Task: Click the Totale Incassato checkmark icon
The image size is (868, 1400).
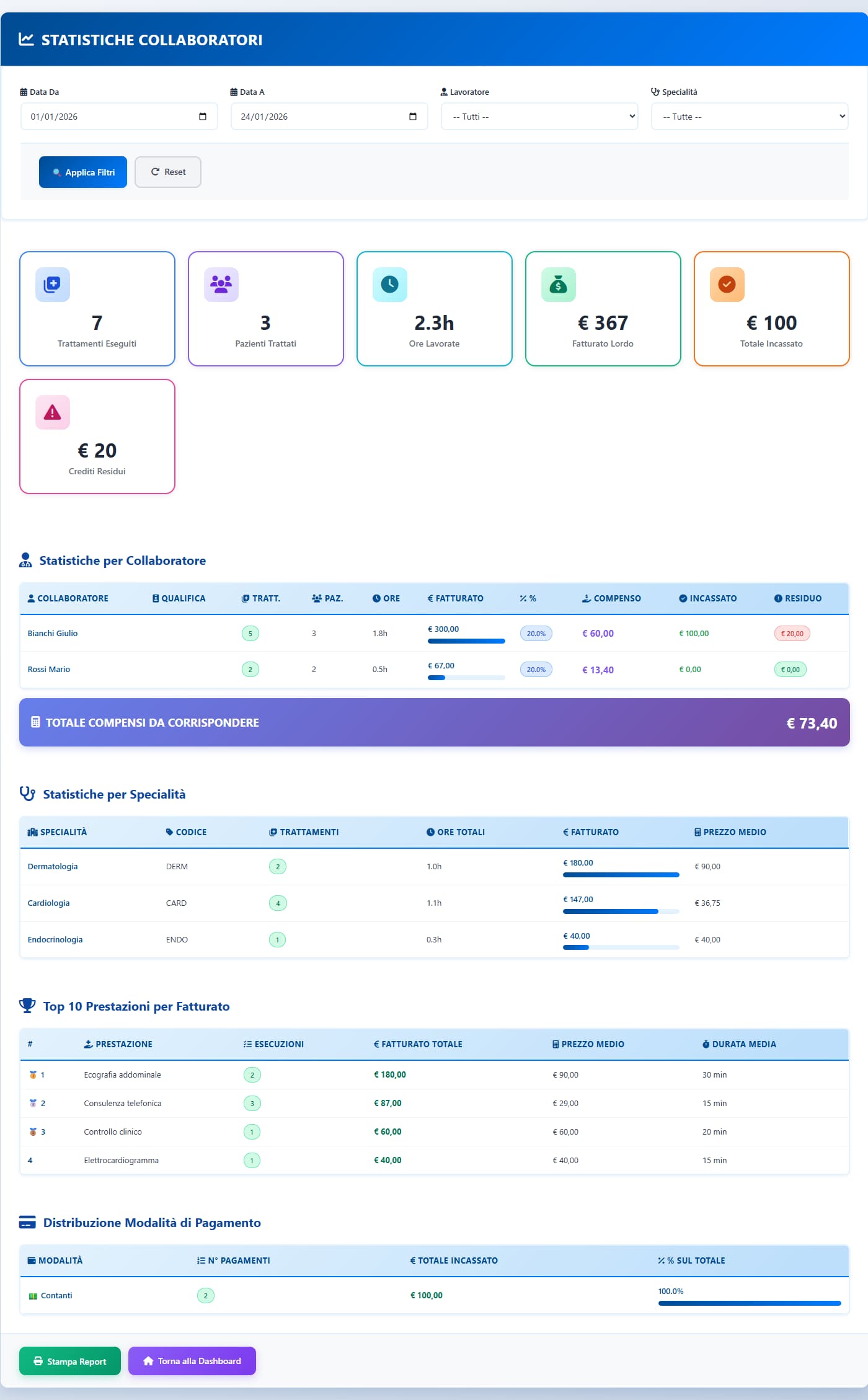Action: coord(727,285)
